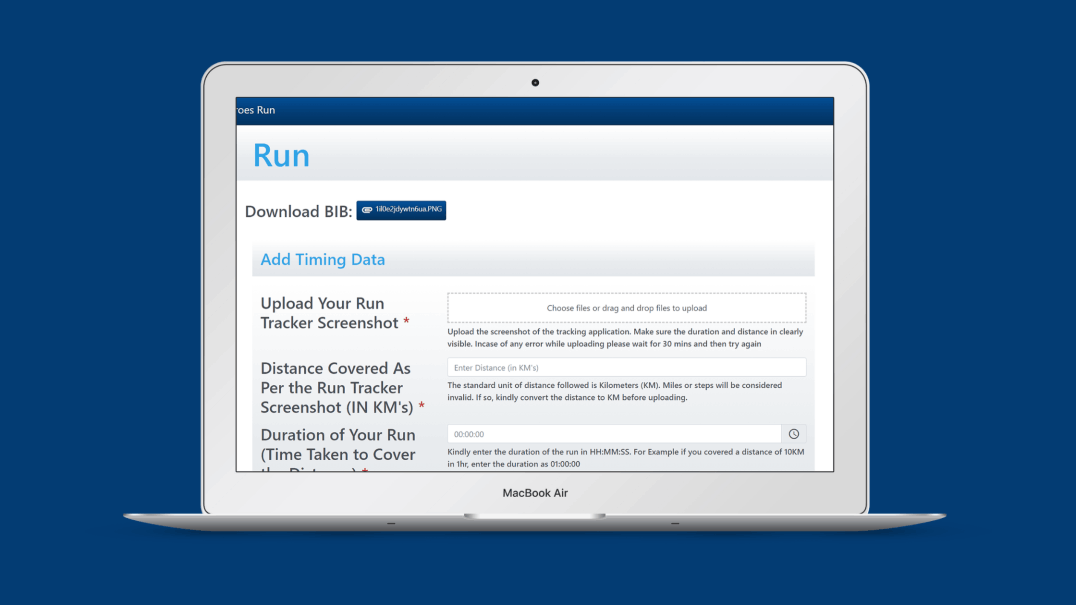Image resolution: width=1076 pixels, height=605 pixels.
Task: Click the clock icon beside duration field
Action: pos(794,434)
